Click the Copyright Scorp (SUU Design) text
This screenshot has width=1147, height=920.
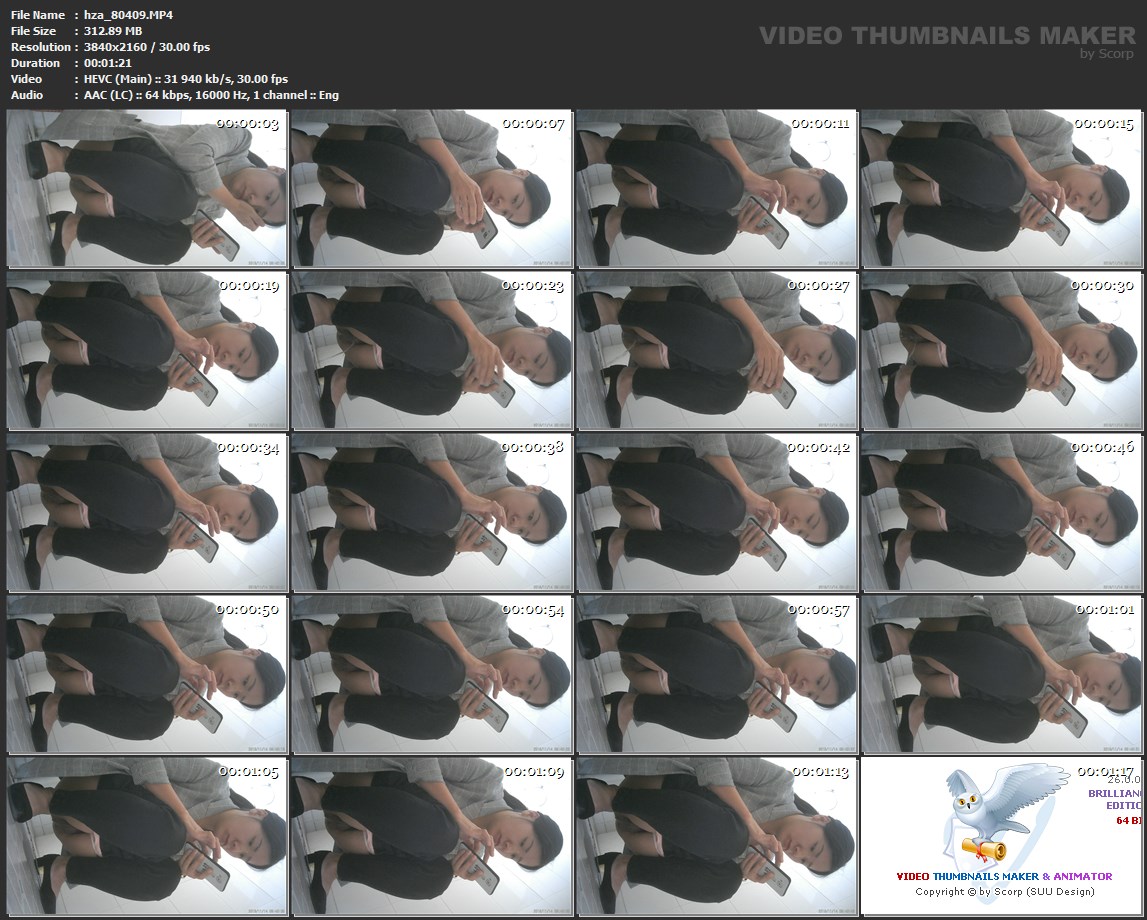pos(1004,891)
